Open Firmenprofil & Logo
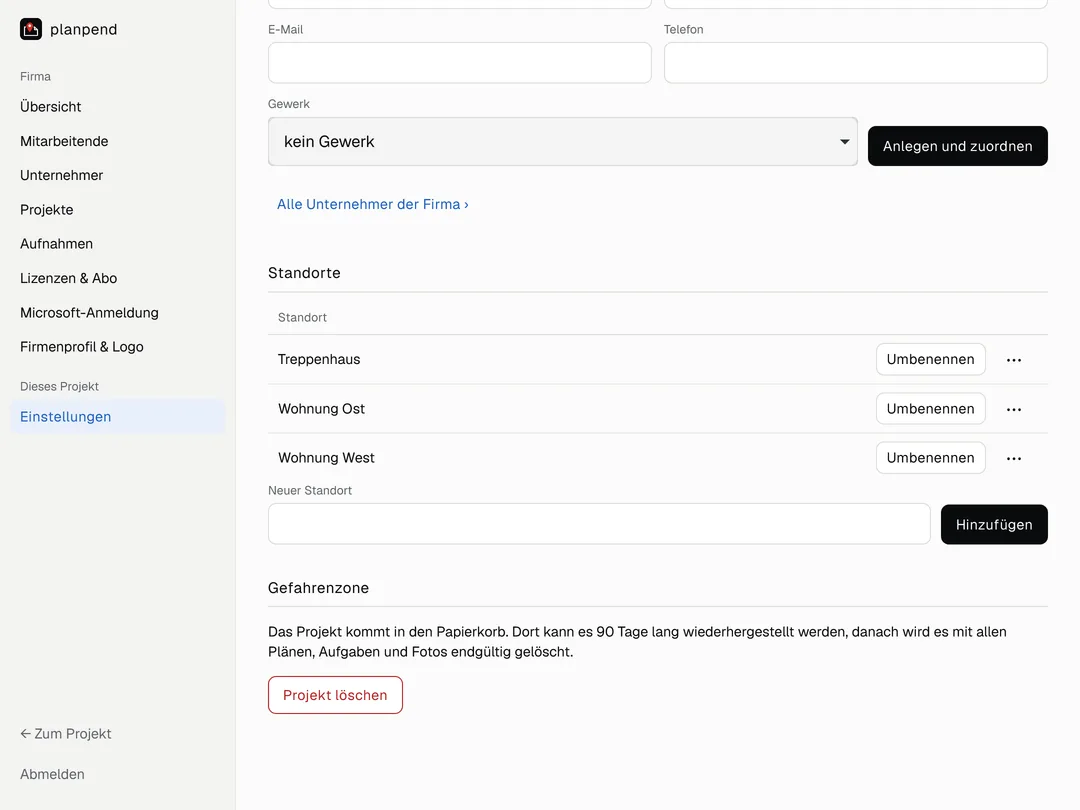This screenshot has width=1080, height=810. coord(81,346)
